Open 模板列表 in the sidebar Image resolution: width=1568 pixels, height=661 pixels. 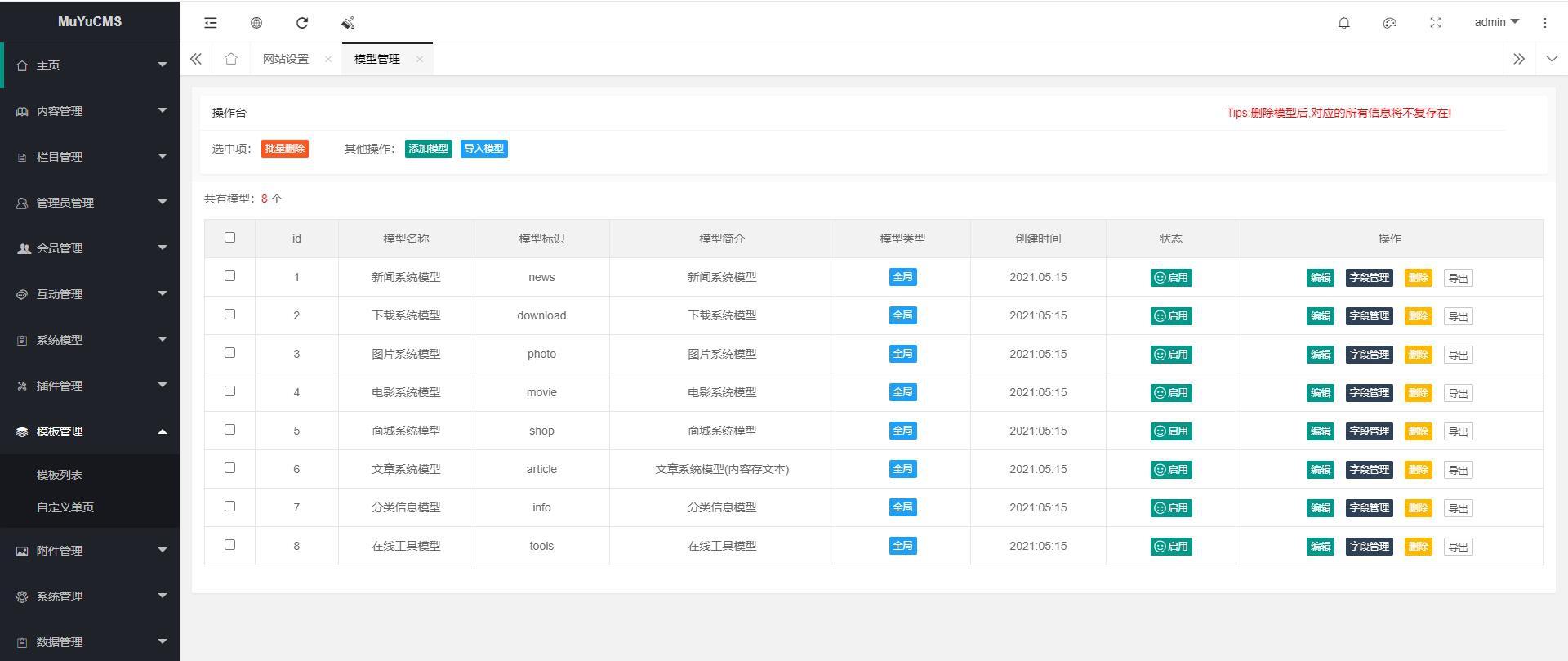60,475
